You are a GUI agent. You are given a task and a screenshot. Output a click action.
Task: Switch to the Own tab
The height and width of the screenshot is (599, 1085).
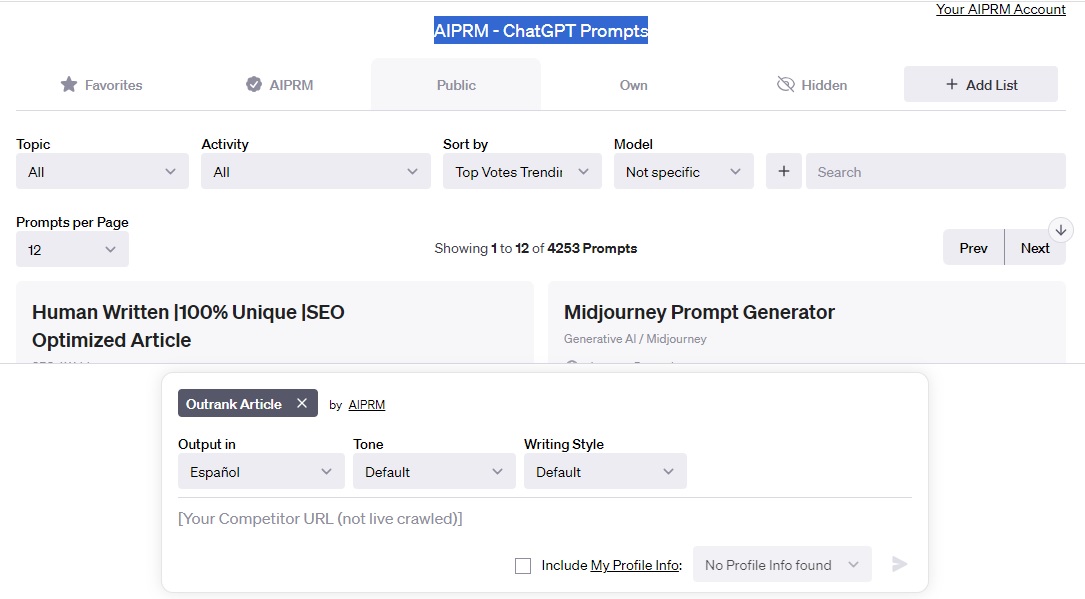tap(633, 84)
